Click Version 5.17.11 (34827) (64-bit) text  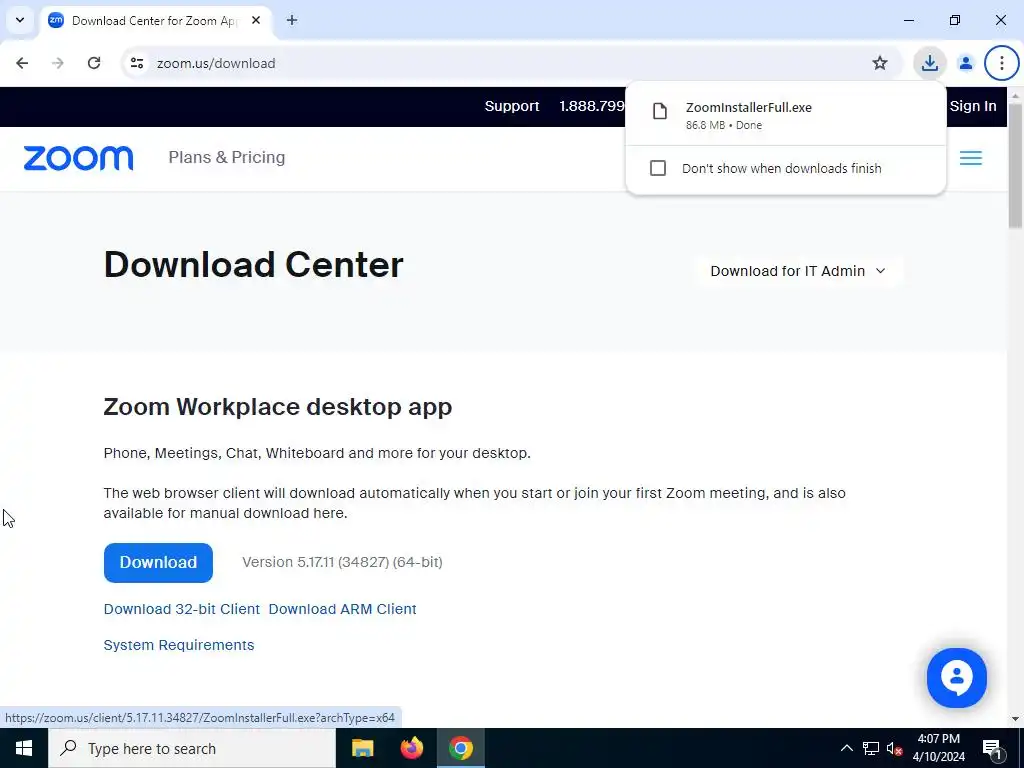tap(342, 562)
